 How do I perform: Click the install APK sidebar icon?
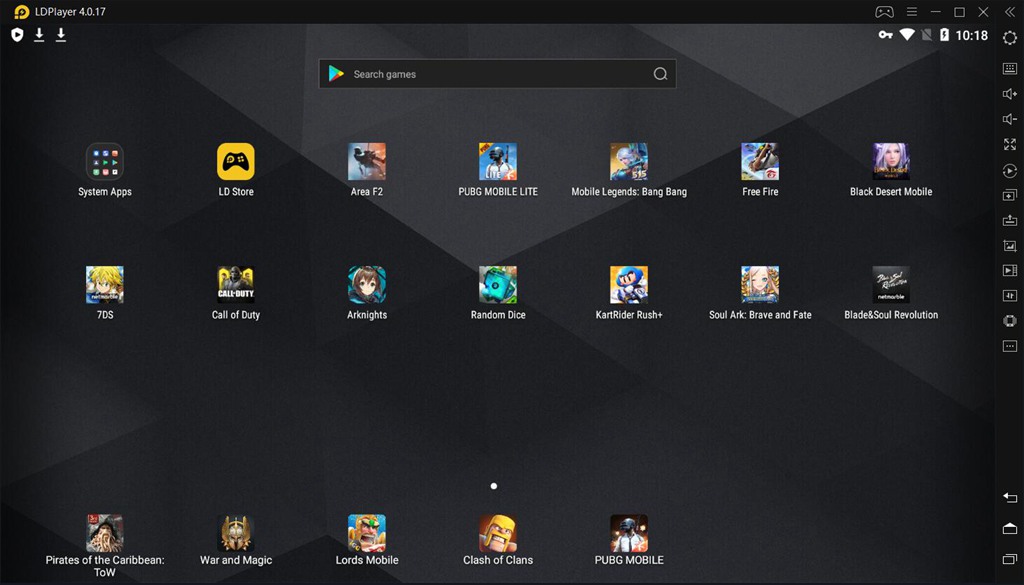point(1010,220)
